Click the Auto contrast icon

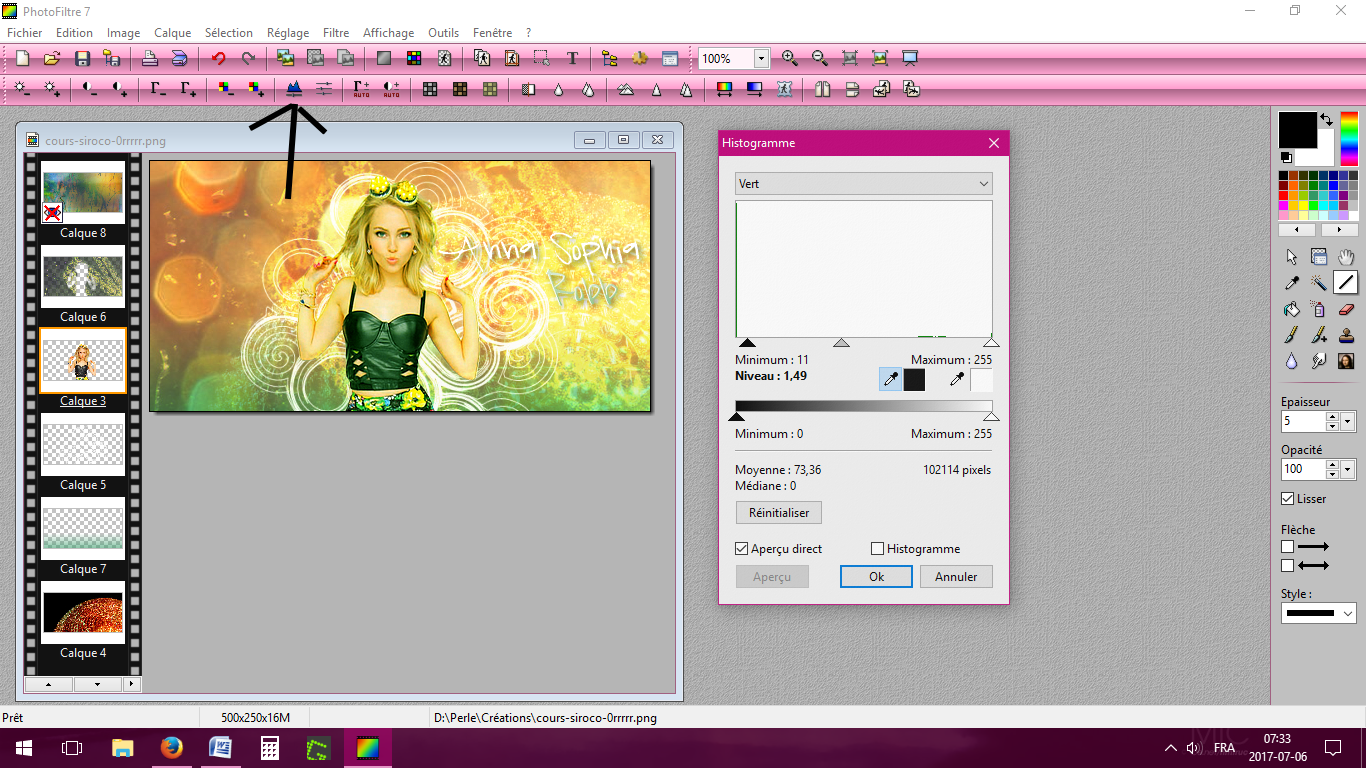tap(391, 89)
